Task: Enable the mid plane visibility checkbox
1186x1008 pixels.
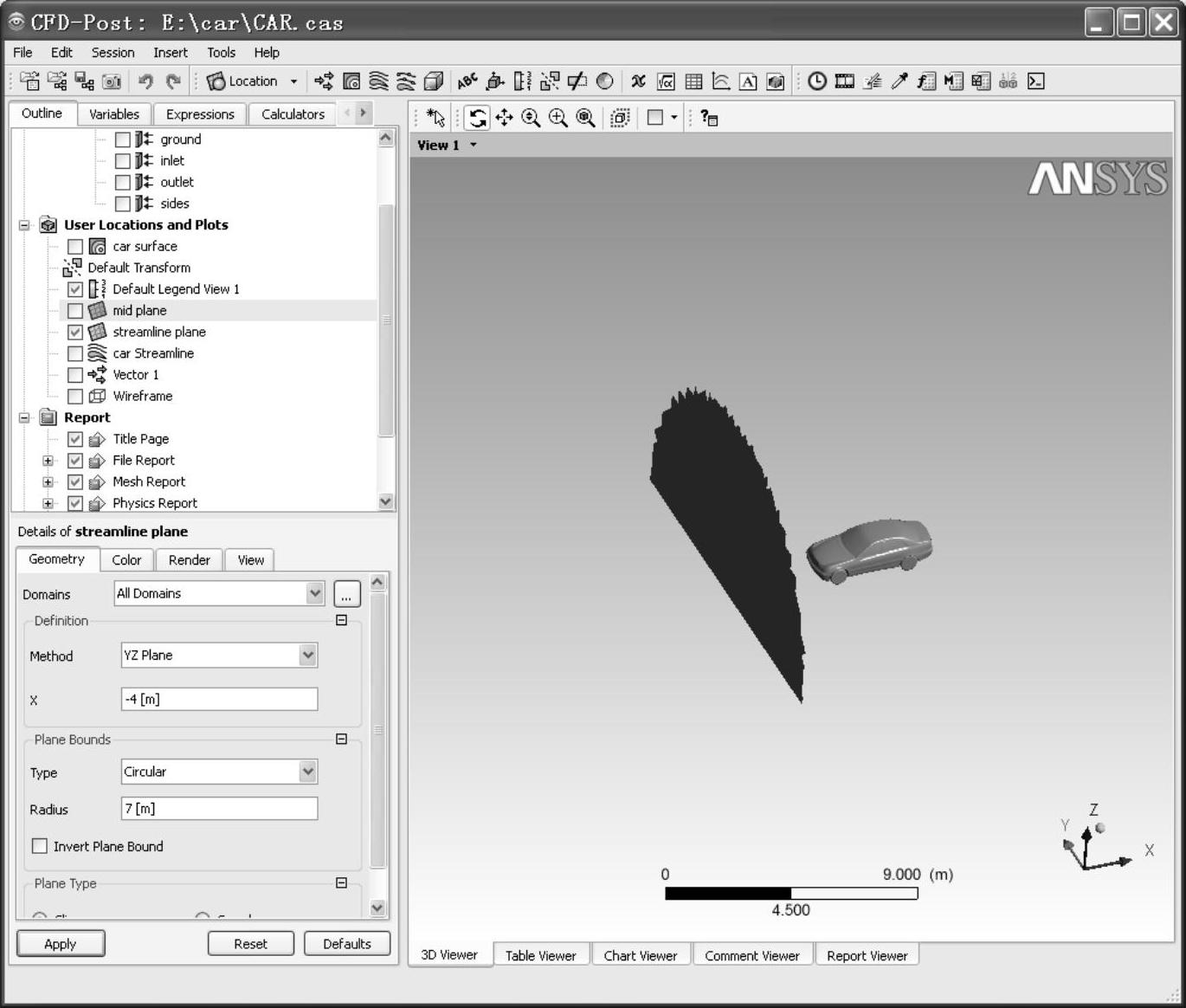Action: coord(75,311)
